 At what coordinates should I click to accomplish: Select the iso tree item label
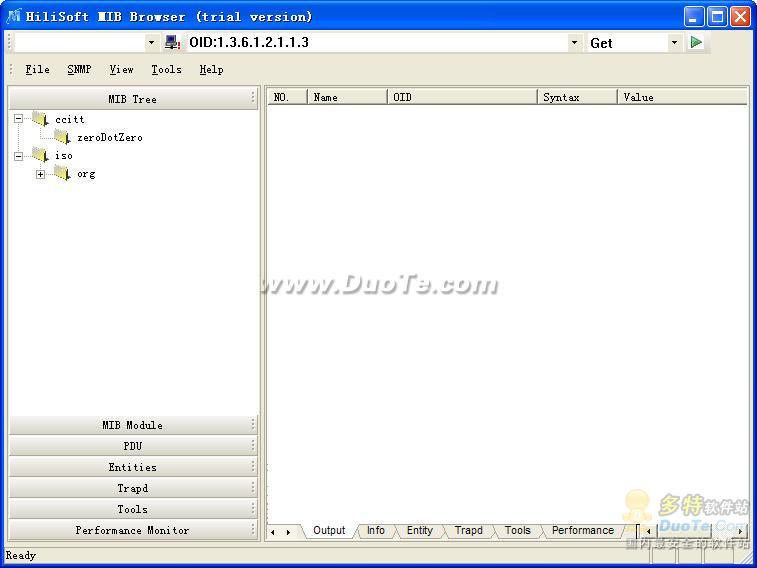pos(63,156)
